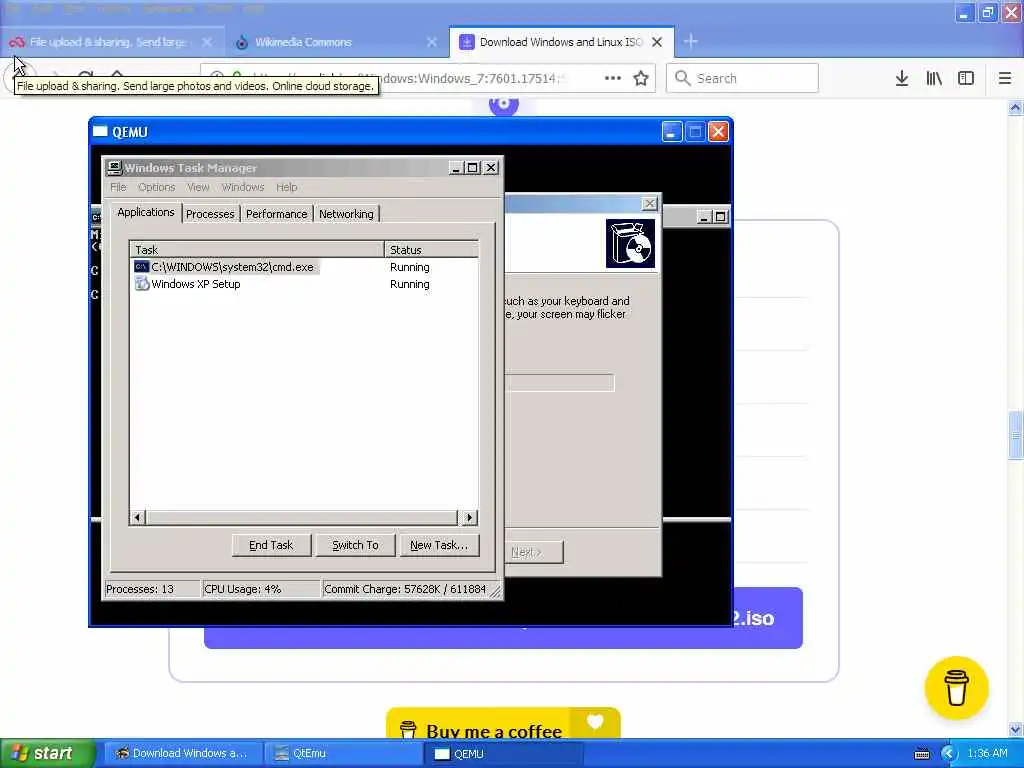Viewport: 1024px width, 768px height.
Task: Click task list right scroll arrow
Action: click(x=470, y=518)
